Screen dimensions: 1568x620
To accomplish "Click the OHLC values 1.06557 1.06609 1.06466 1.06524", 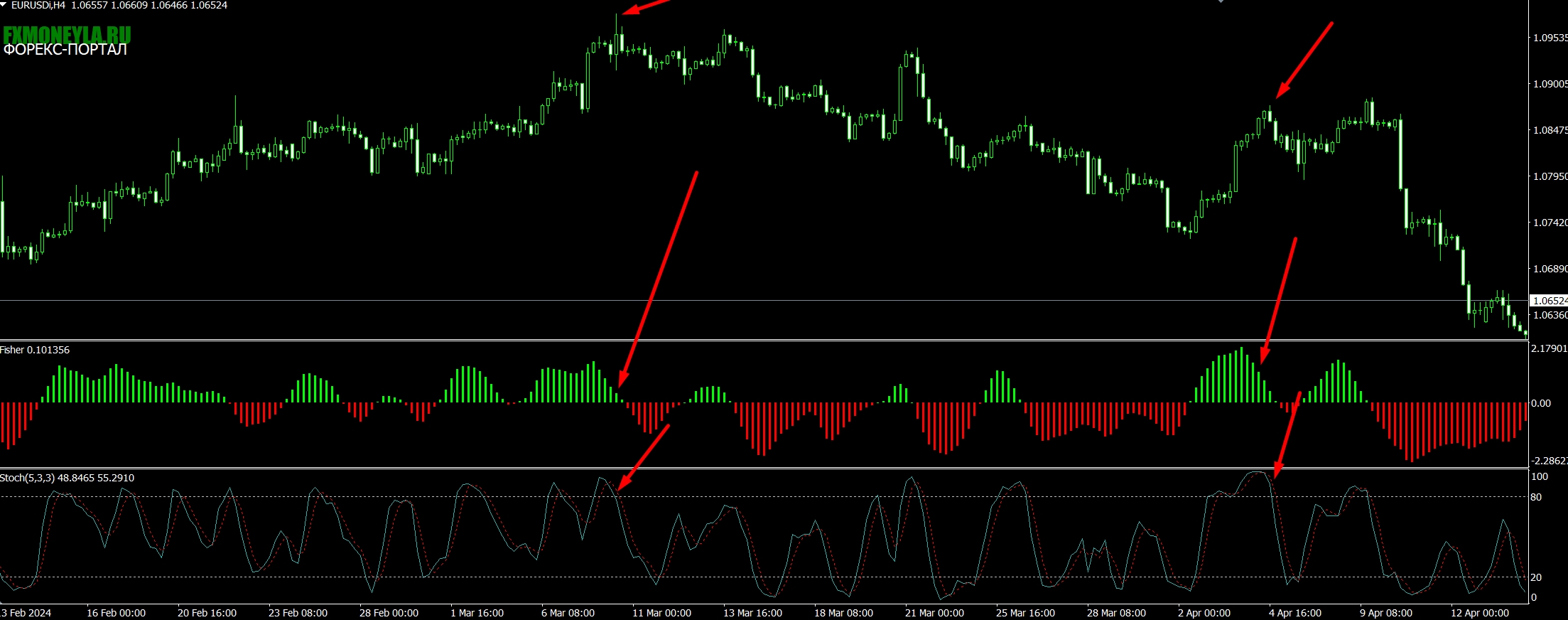I will [149, 5].
